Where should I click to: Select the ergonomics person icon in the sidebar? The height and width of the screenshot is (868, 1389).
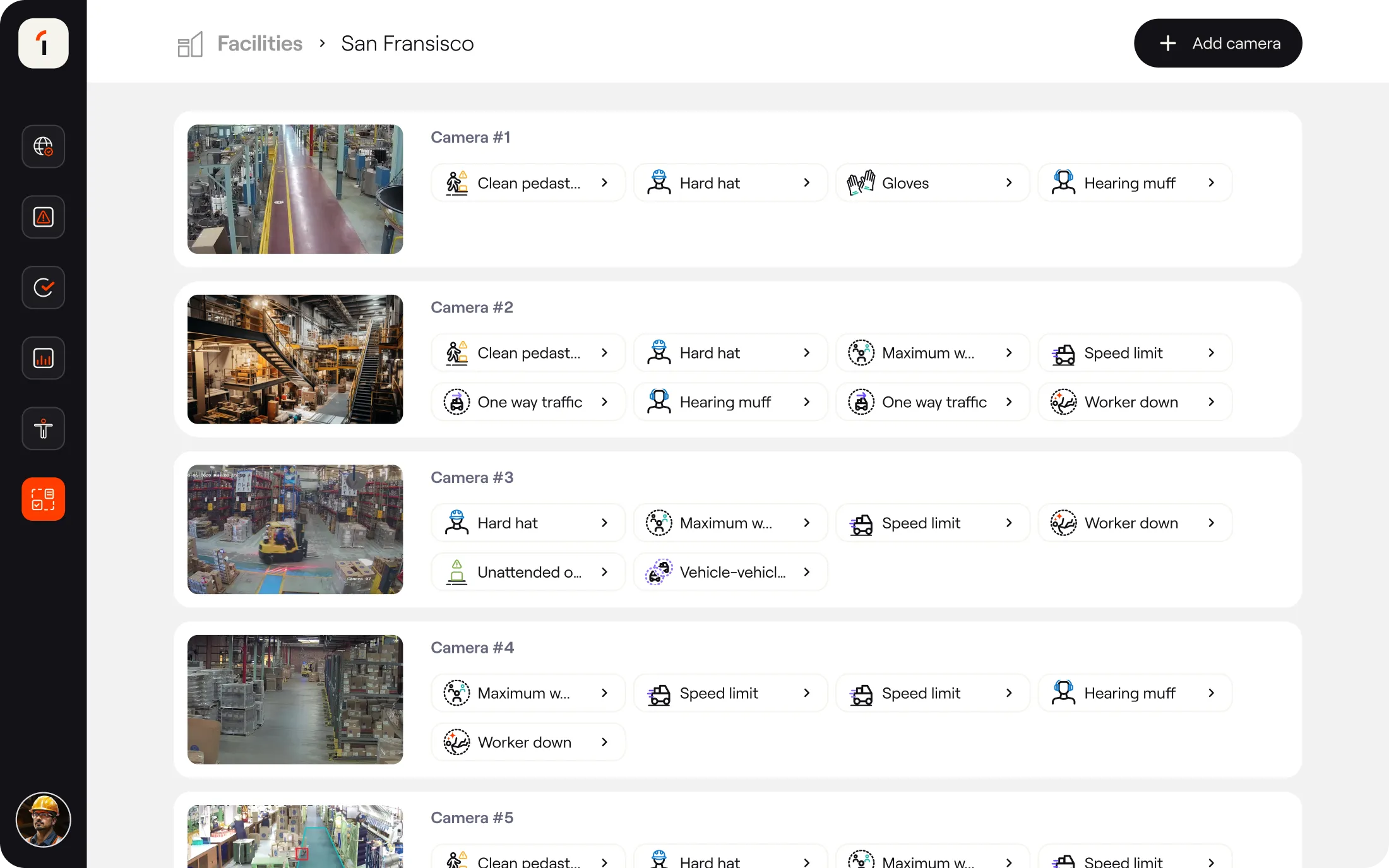click(x=43, y=429)
